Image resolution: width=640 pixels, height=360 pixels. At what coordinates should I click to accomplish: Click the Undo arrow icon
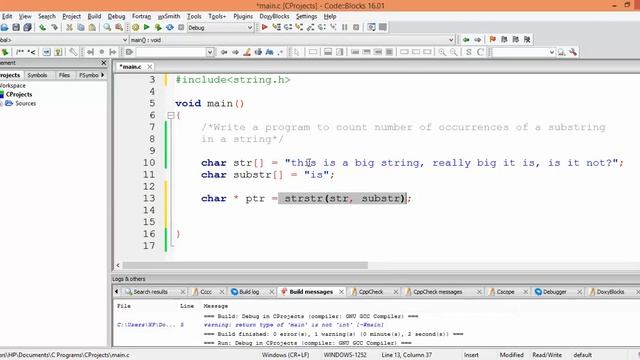pos(42,27)
